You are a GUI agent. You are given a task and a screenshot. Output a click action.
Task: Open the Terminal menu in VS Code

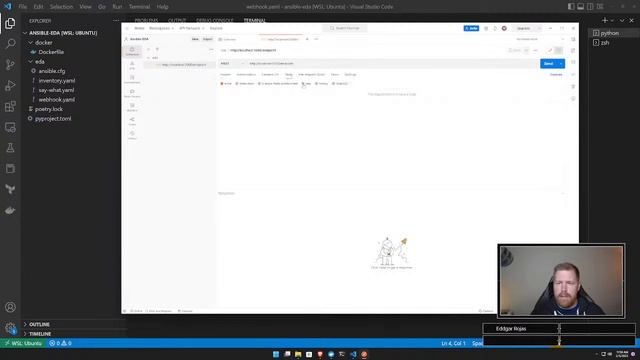(x=139, y=7)
